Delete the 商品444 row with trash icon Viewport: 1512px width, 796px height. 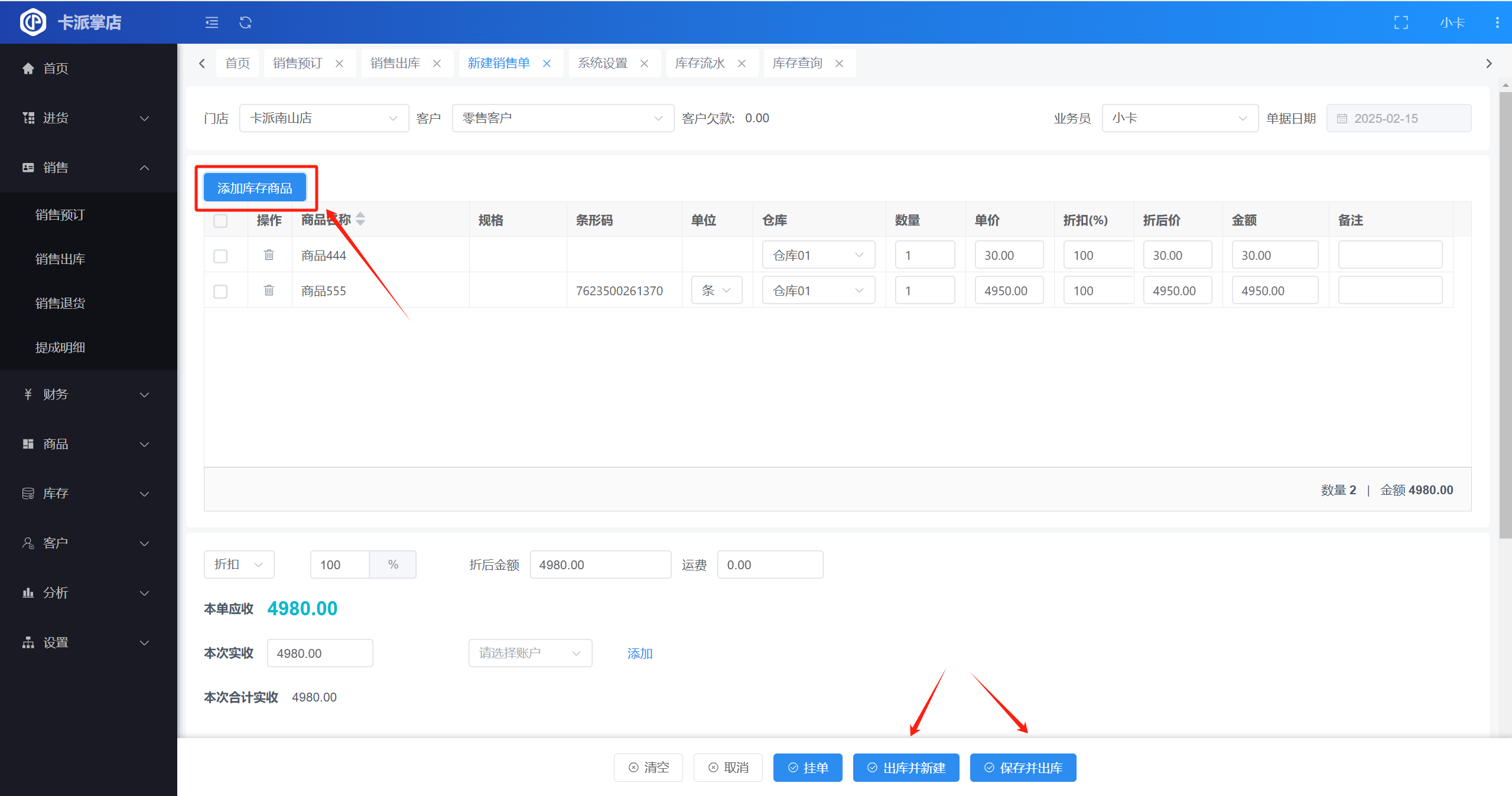pos(269,255)
